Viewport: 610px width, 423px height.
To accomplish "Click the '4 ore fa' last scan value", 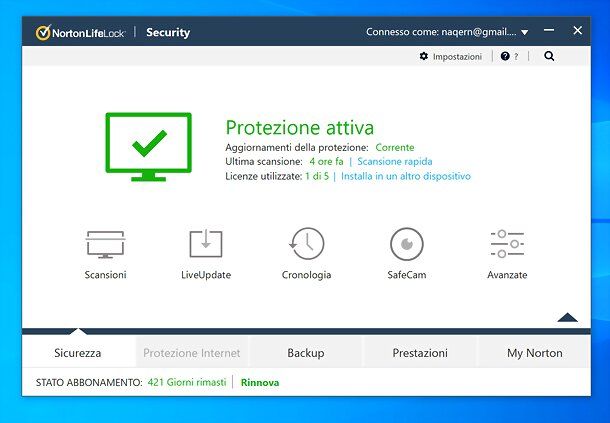I will (x=326, y=161).
